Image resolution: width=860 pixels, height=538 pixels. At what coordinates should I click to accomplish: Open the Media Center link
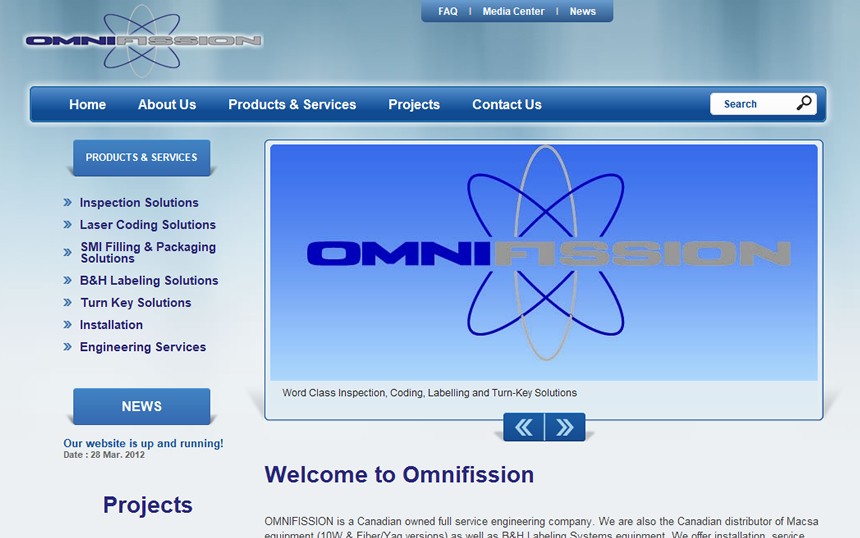pos(513,11)
